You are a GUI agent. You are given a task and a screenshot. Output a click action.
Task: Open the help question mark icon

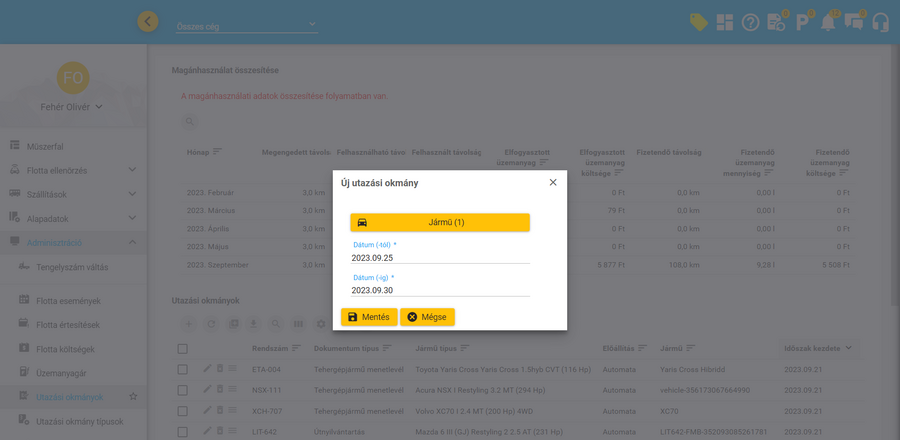[x=750, y=22]
